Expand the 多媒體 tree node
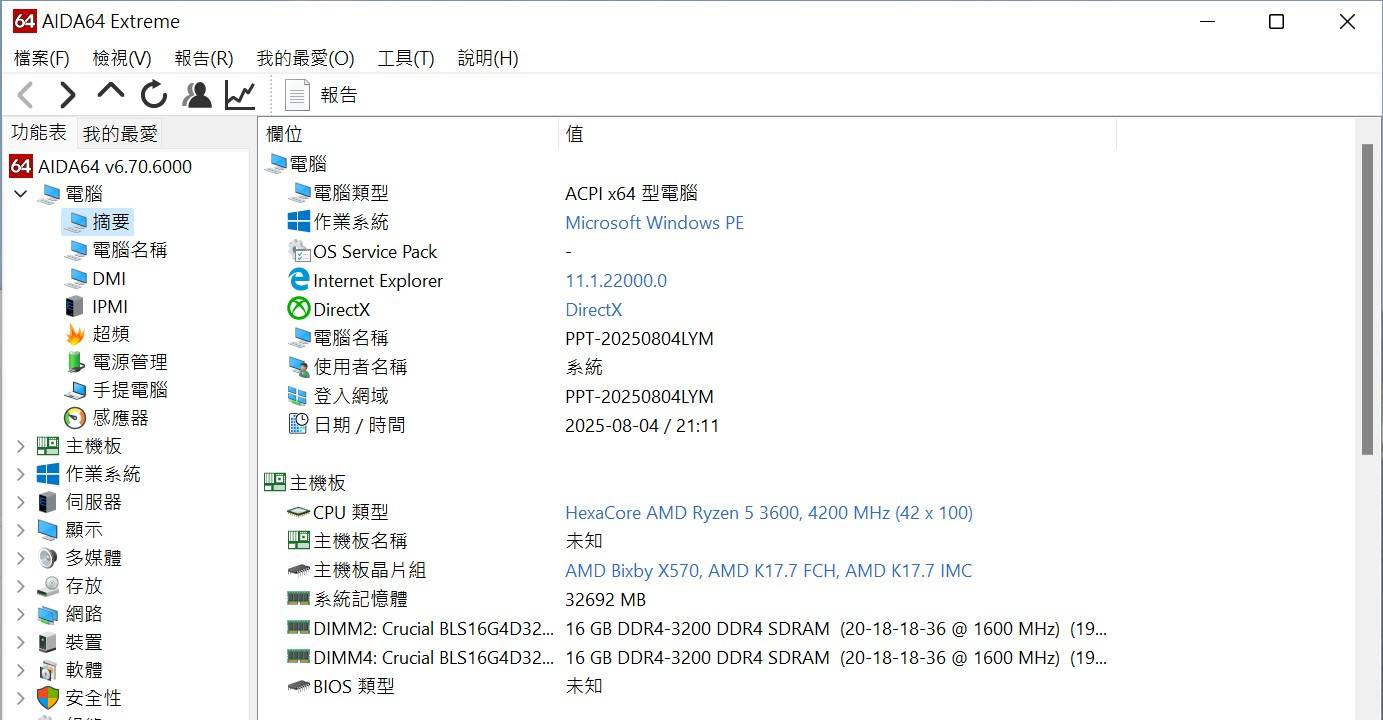 (x=20, y=558)
